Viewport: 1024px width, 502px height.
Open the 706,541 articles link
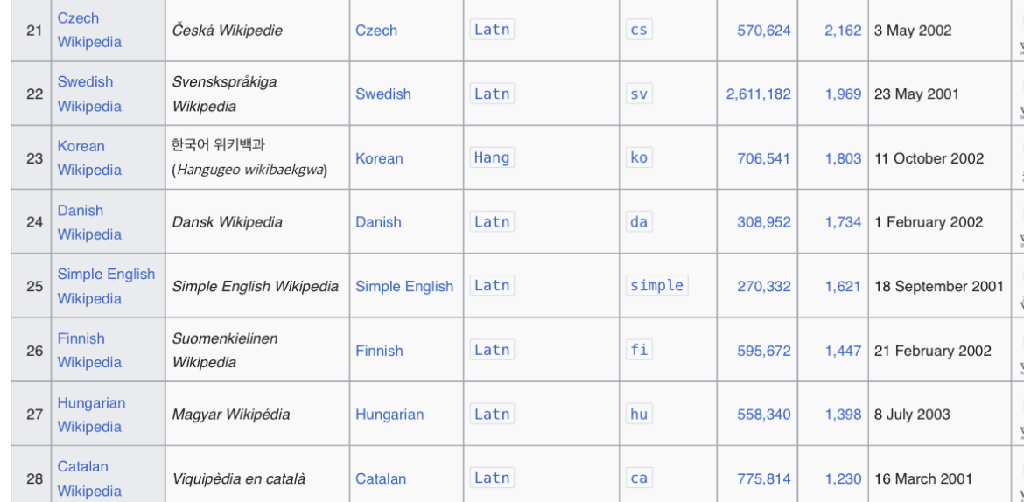[764, 158]
